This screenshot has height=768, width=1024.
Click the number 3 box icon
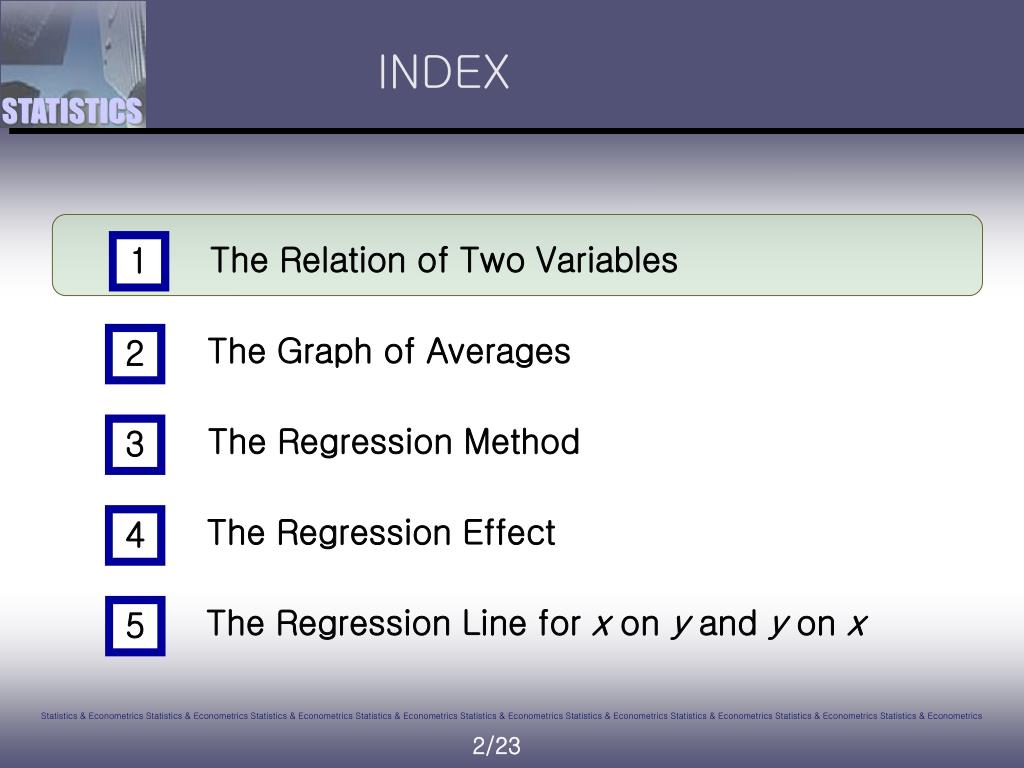[135, 444]
